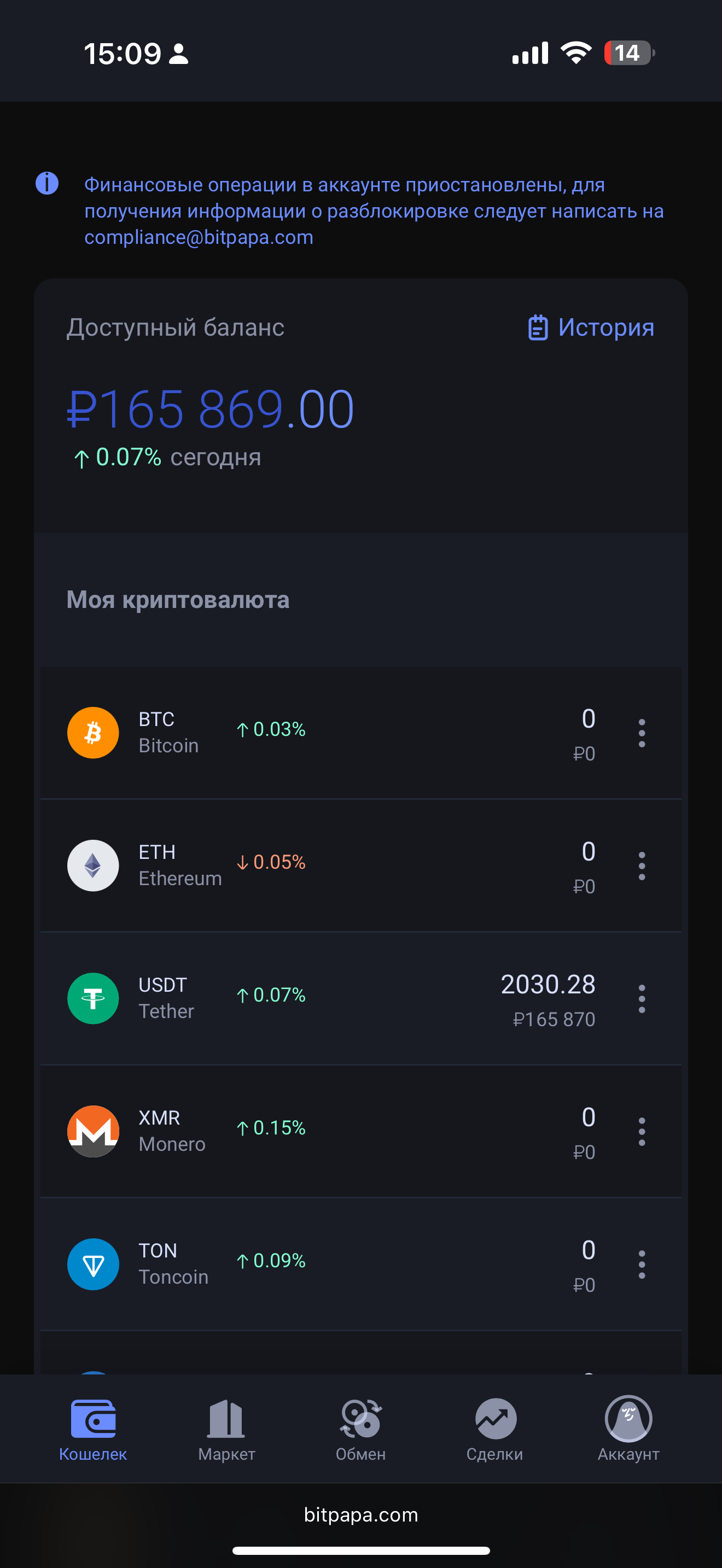Tap the blue info notice icon

[47, 183]
